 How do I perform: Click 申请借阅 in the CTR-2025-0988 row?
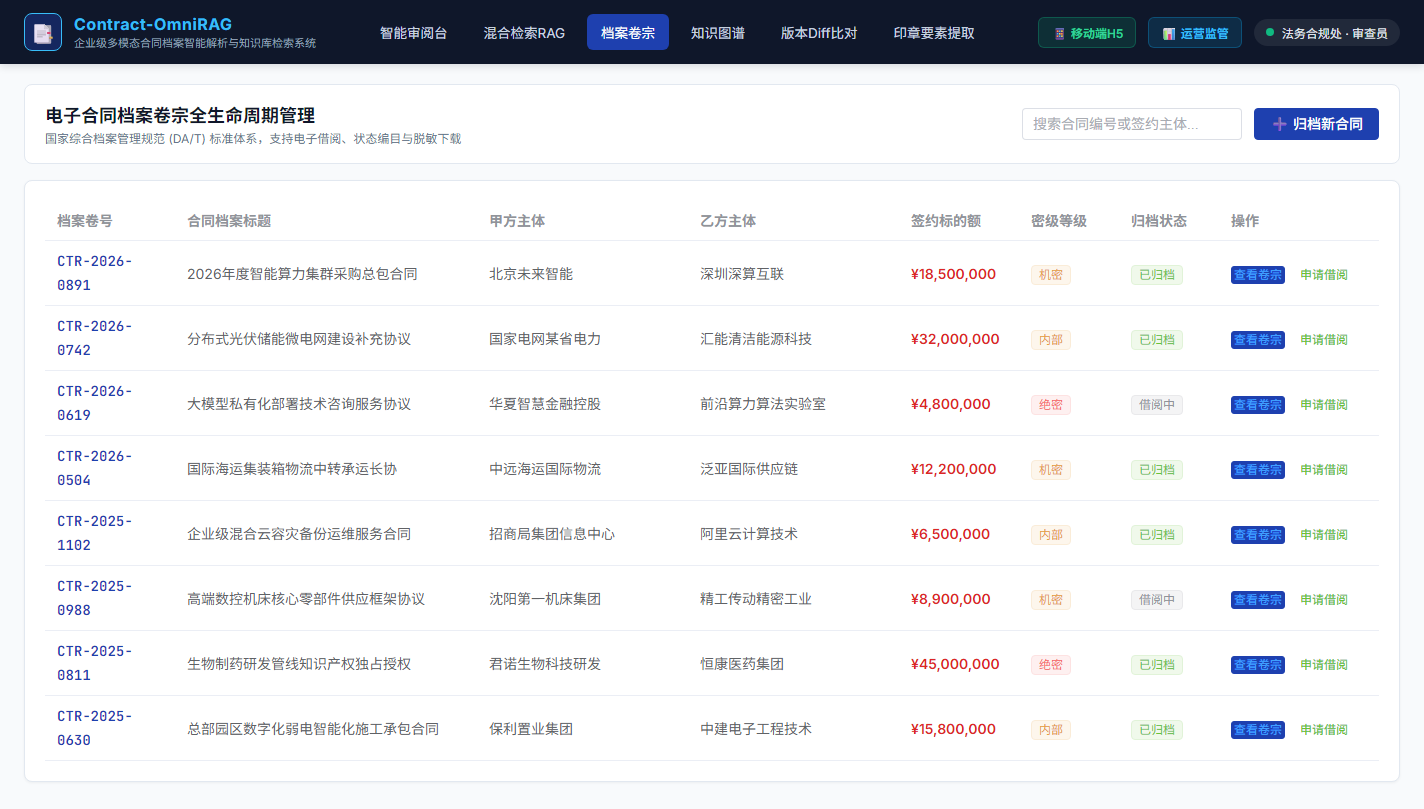(1324, 599)
